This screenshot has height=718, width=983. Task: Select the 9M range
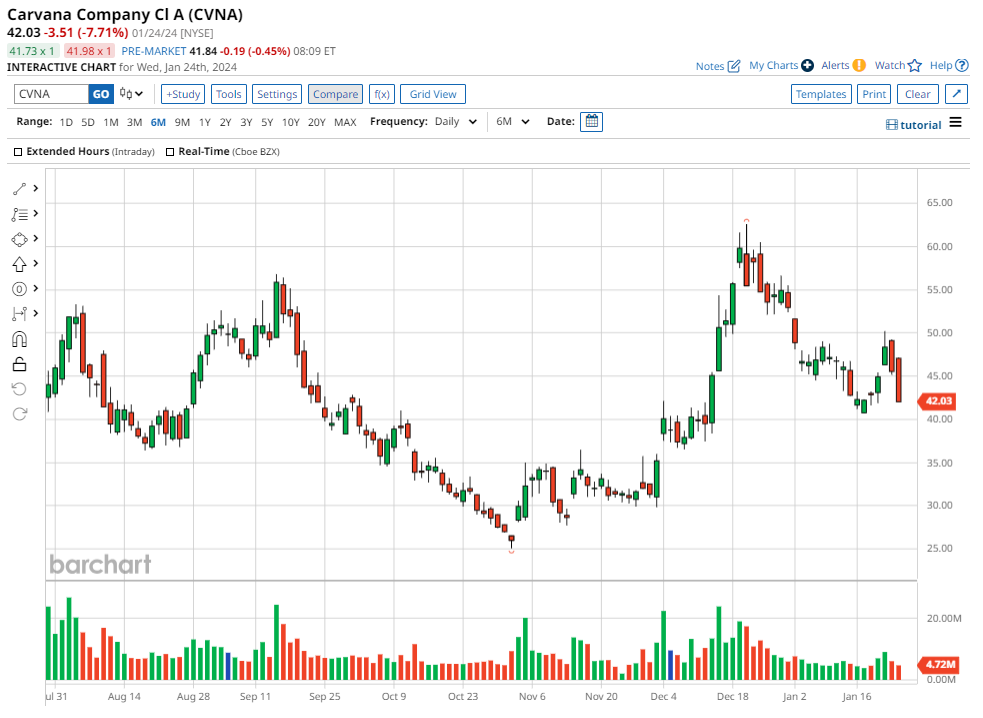click(182, 122)
